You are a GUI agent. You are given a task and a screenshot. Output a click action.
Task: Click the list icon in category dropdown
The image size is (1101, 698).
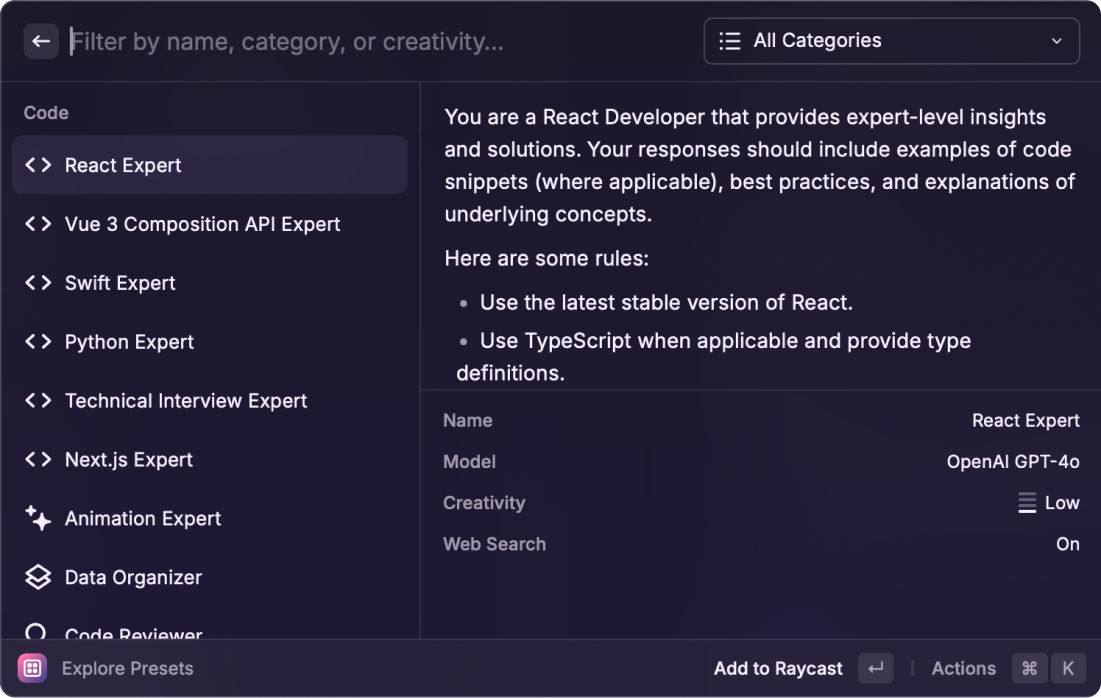point(730,41)
